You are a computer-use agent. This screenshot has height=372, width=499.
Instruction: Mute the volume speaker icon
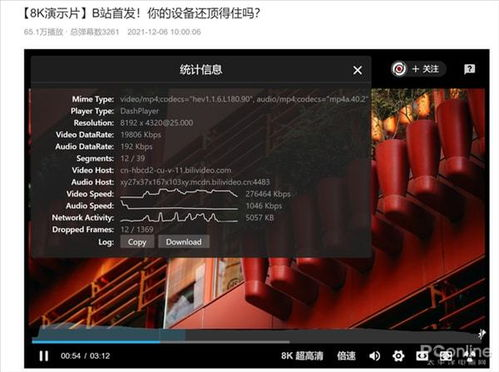point(375,356)
